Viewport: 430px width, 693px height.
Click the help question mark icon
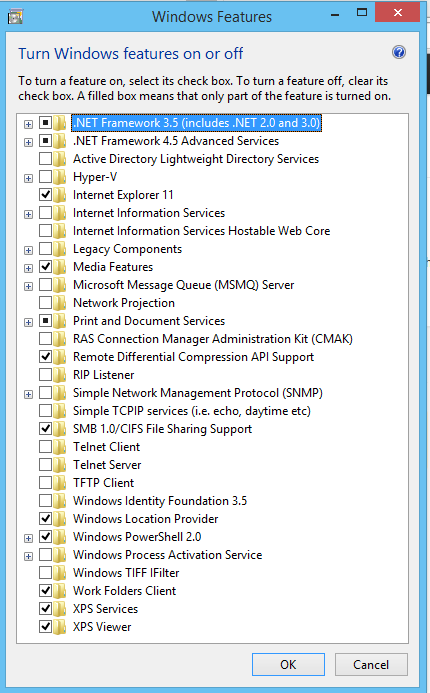399,53
